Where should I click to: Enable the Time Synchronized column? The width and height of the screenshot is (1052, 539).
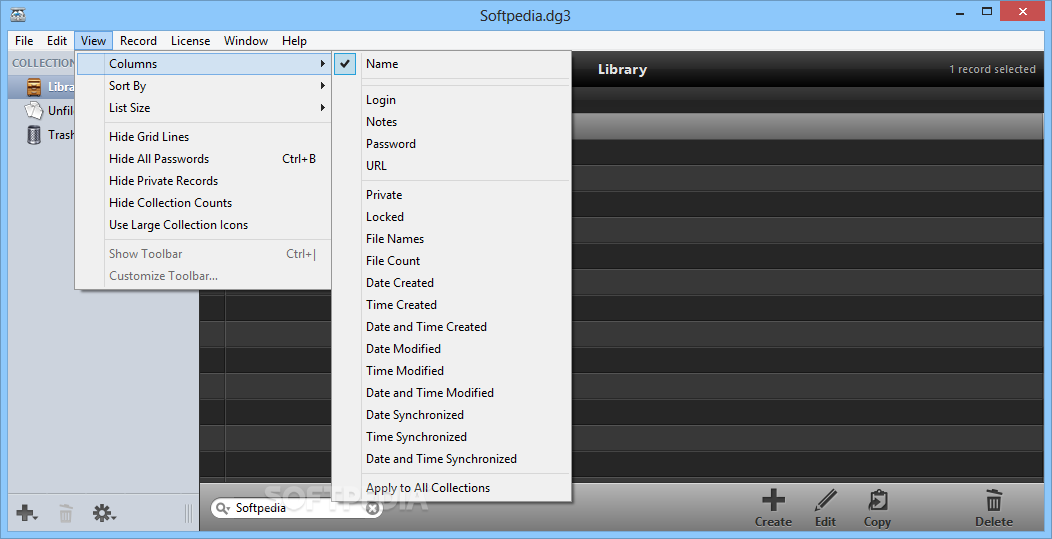pyautogui.click(x=452, y=437)
